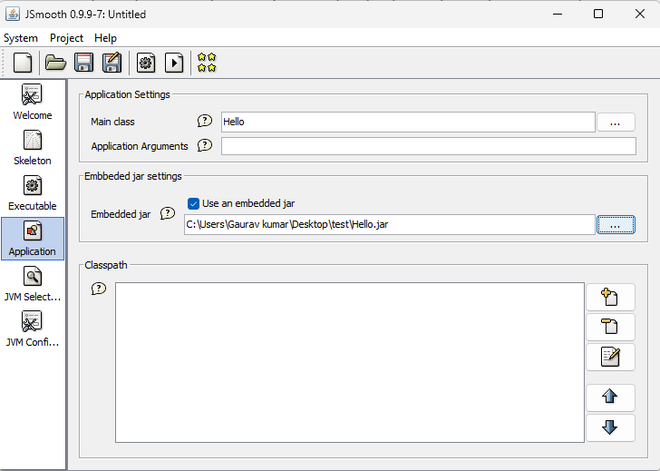Viewport: 660px width, 471px height.
Task: Click the JSmooth title bar app icon
Action: coord(13,13)
